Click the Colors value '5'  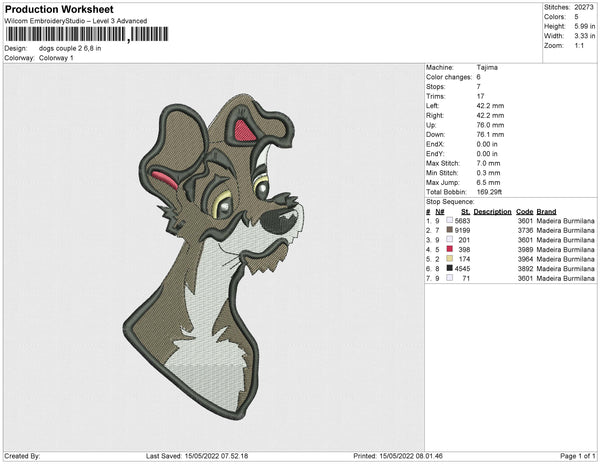tap(576, 17)
